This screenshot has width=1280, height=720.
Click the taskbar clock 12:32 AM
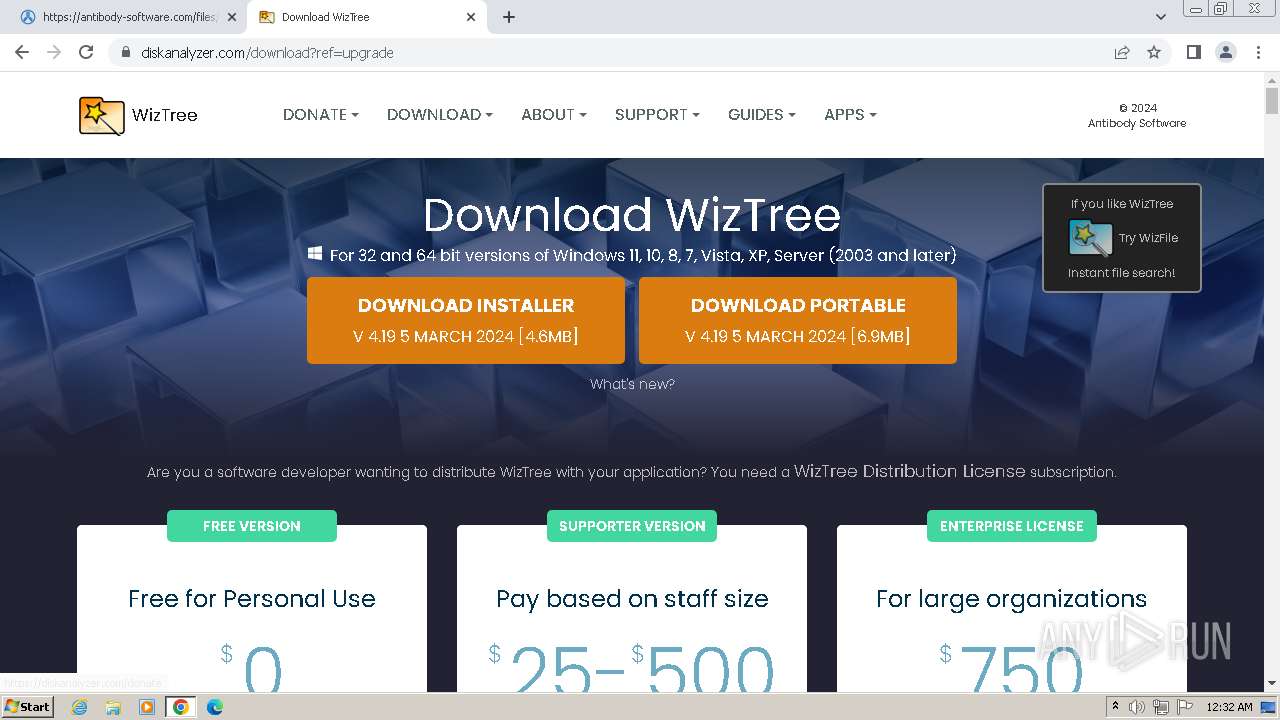[1229, 707]
